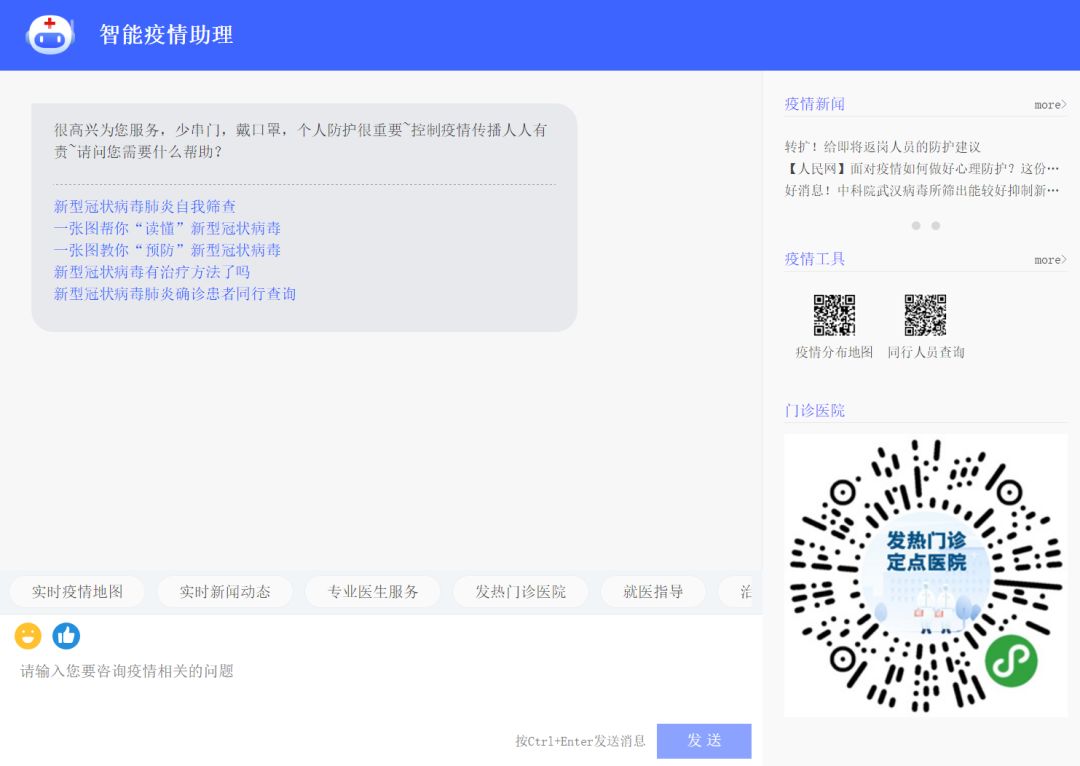Open the 【人民网】 psychological protection news
The height and width of the screenshot is (766, 1080).
[922, 169]
